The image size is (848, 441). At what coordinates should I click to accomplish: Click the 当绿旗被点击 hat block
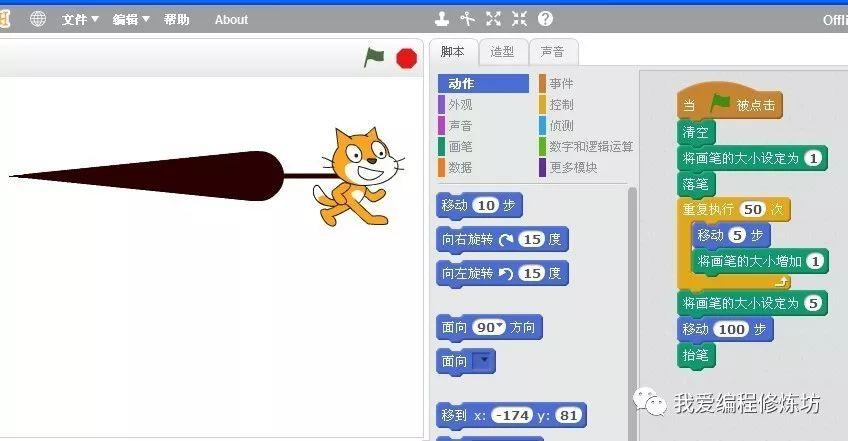(730, 103)
